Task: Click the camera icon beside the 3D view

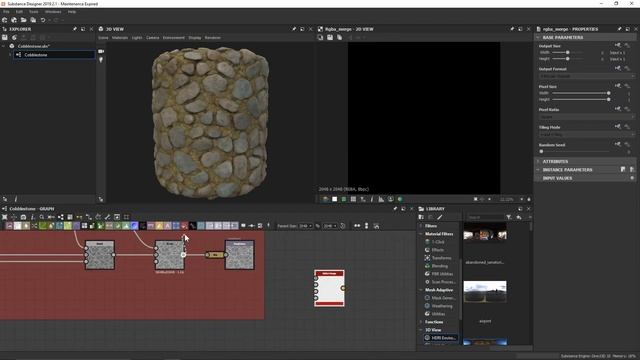Action: [x=101, y=51]
